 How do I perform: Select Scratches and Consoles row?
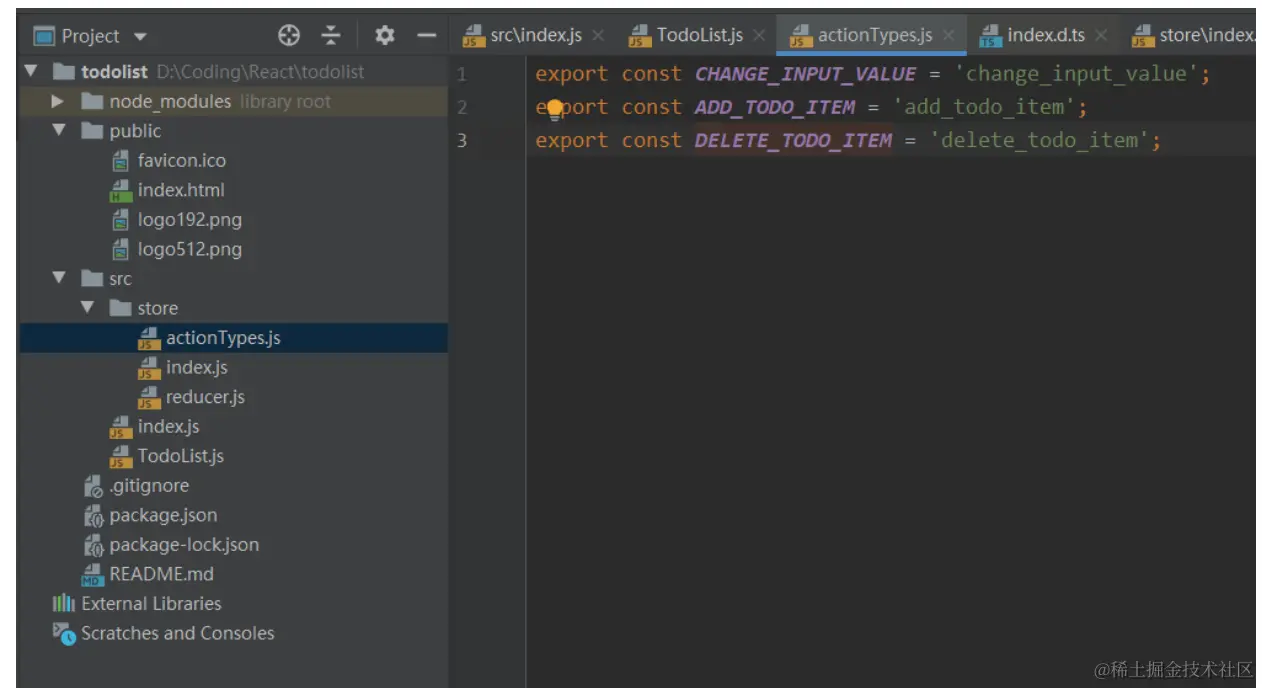[232, 633]
